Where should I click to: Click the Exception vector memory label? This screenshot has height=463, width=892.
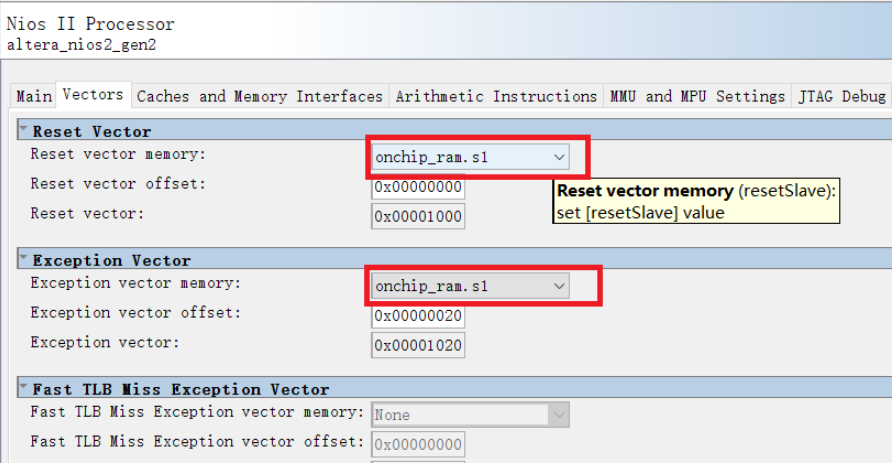pyautogui.click(x=136, y=284)
